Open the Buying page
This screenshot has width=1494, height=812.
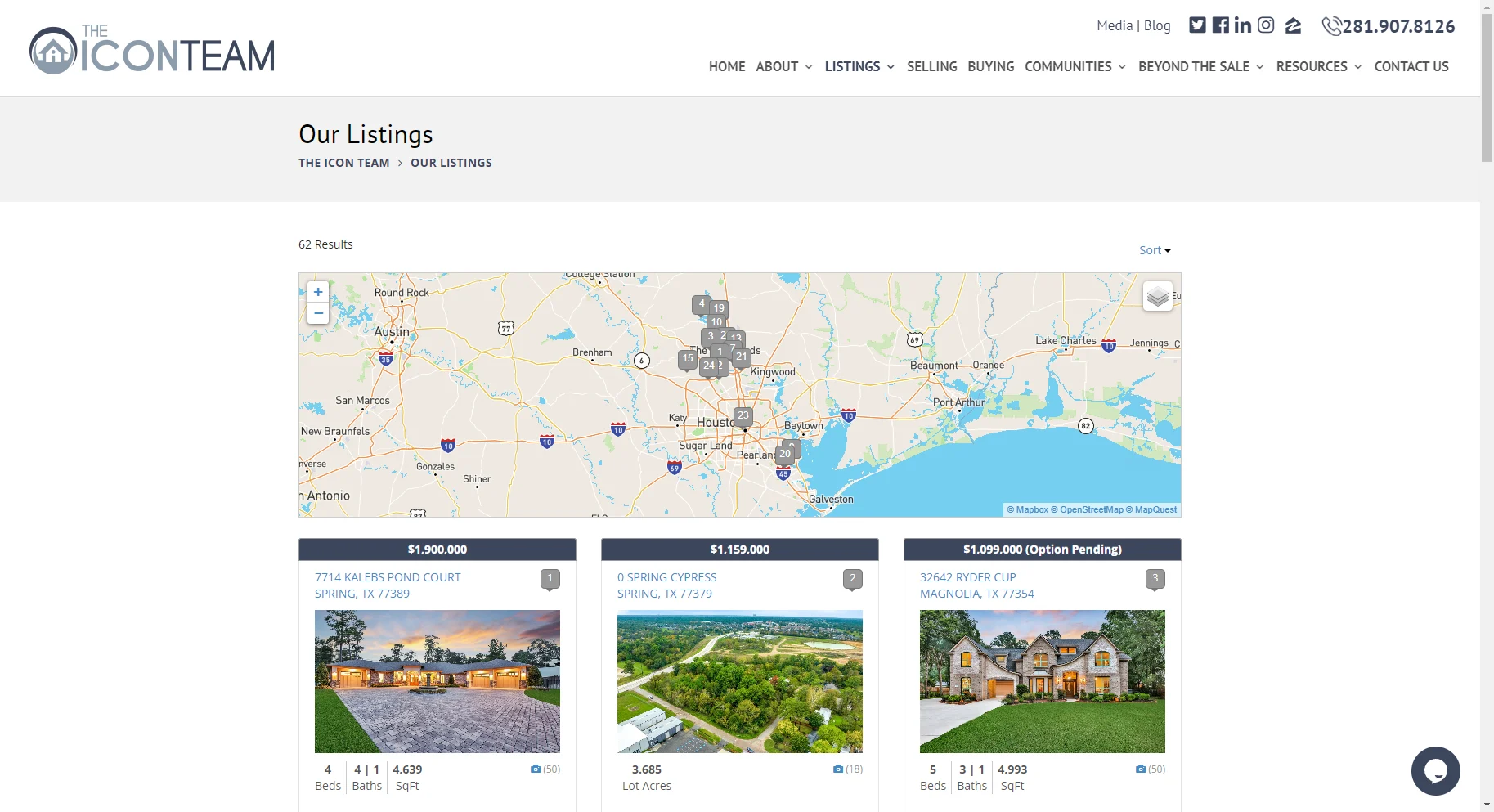click(990, 66)
